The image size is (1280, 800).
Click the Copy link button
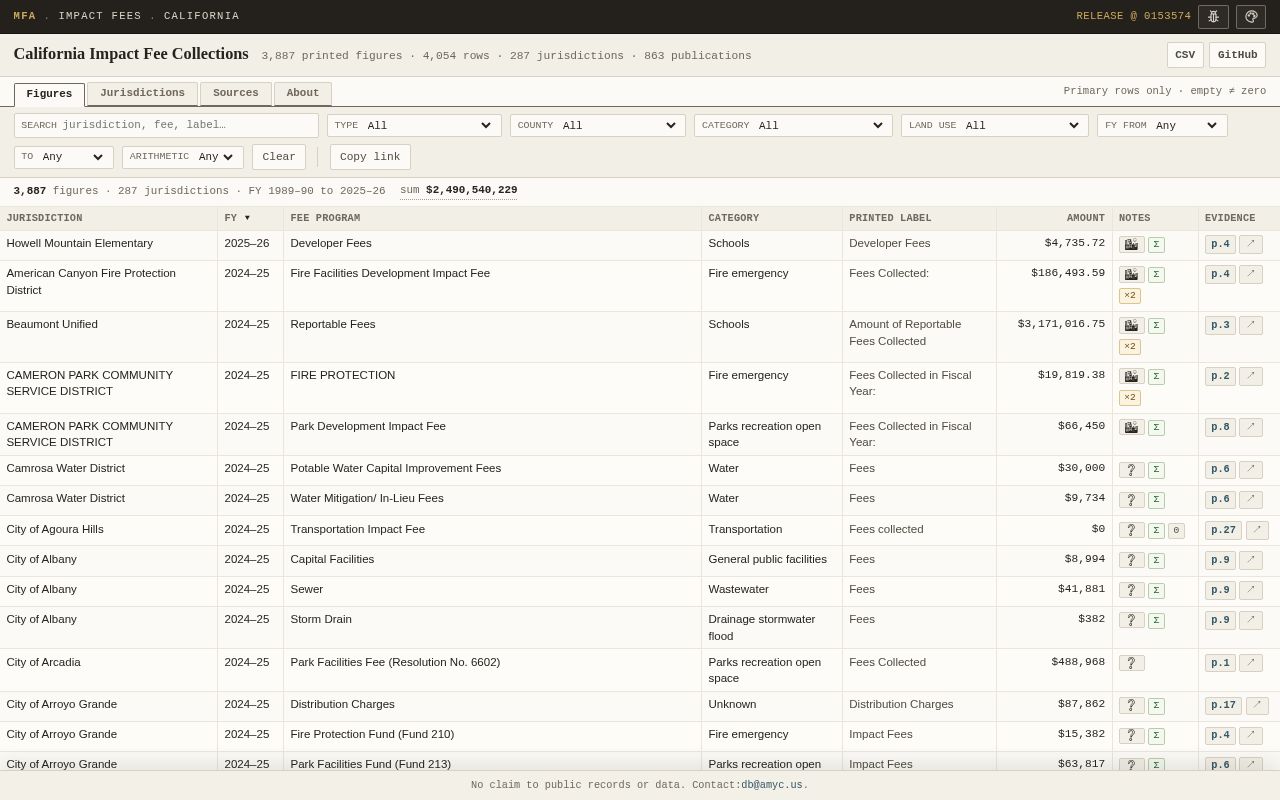pyautogui.click(x=370, y=157)
